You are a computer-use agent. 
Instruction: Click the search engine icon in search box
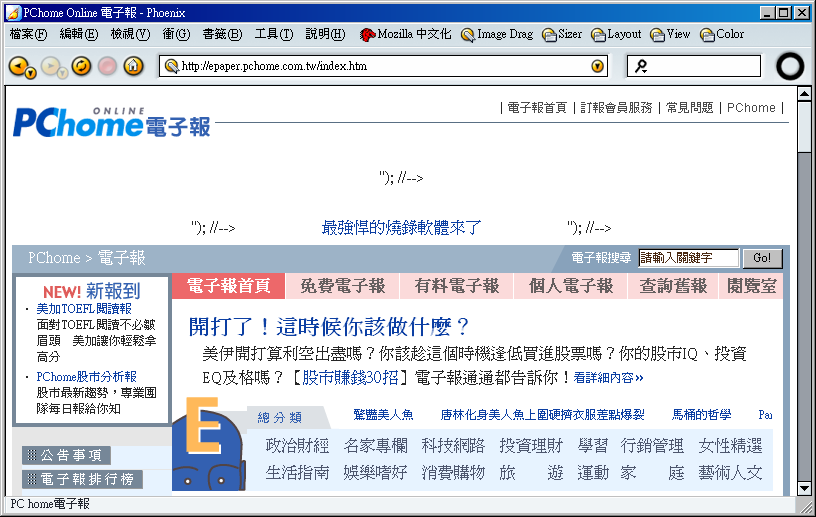(641, 66)
